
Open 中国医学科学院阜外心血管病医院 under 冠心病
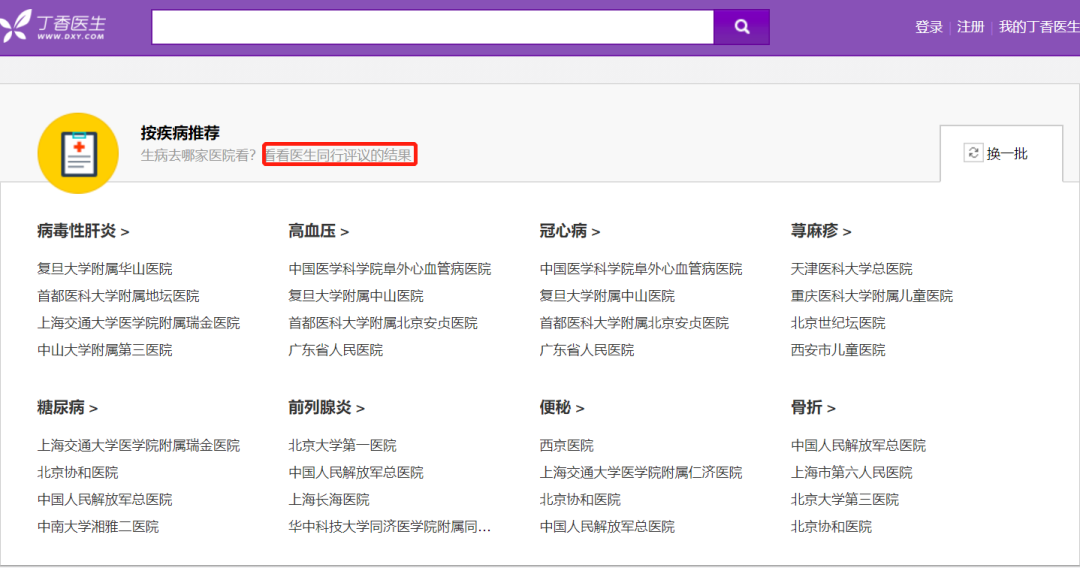point(641,269)
